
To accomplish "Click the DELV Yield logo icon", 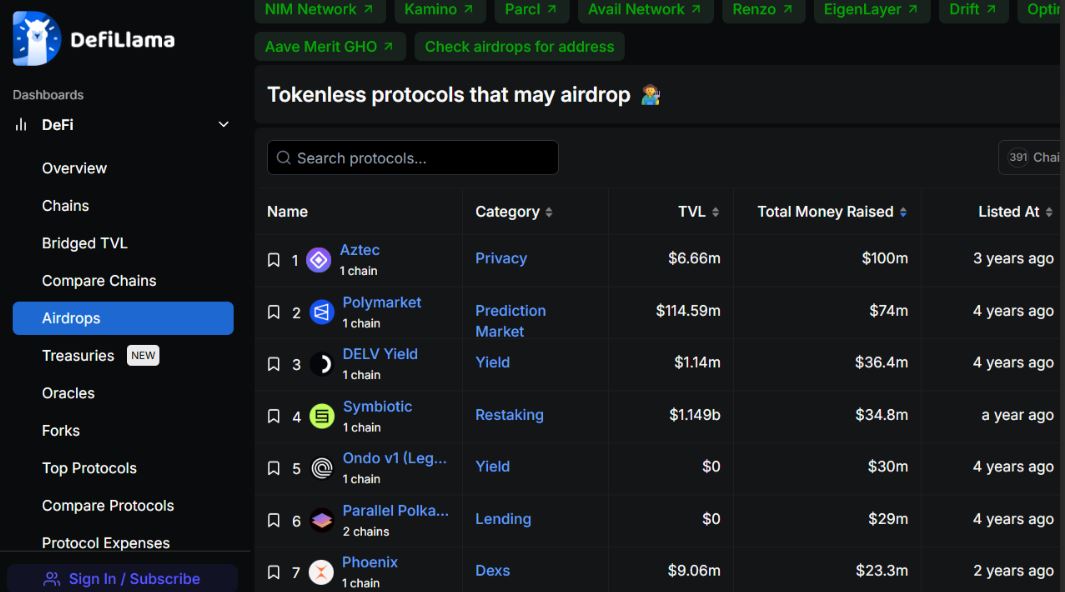I will point(322,365).
